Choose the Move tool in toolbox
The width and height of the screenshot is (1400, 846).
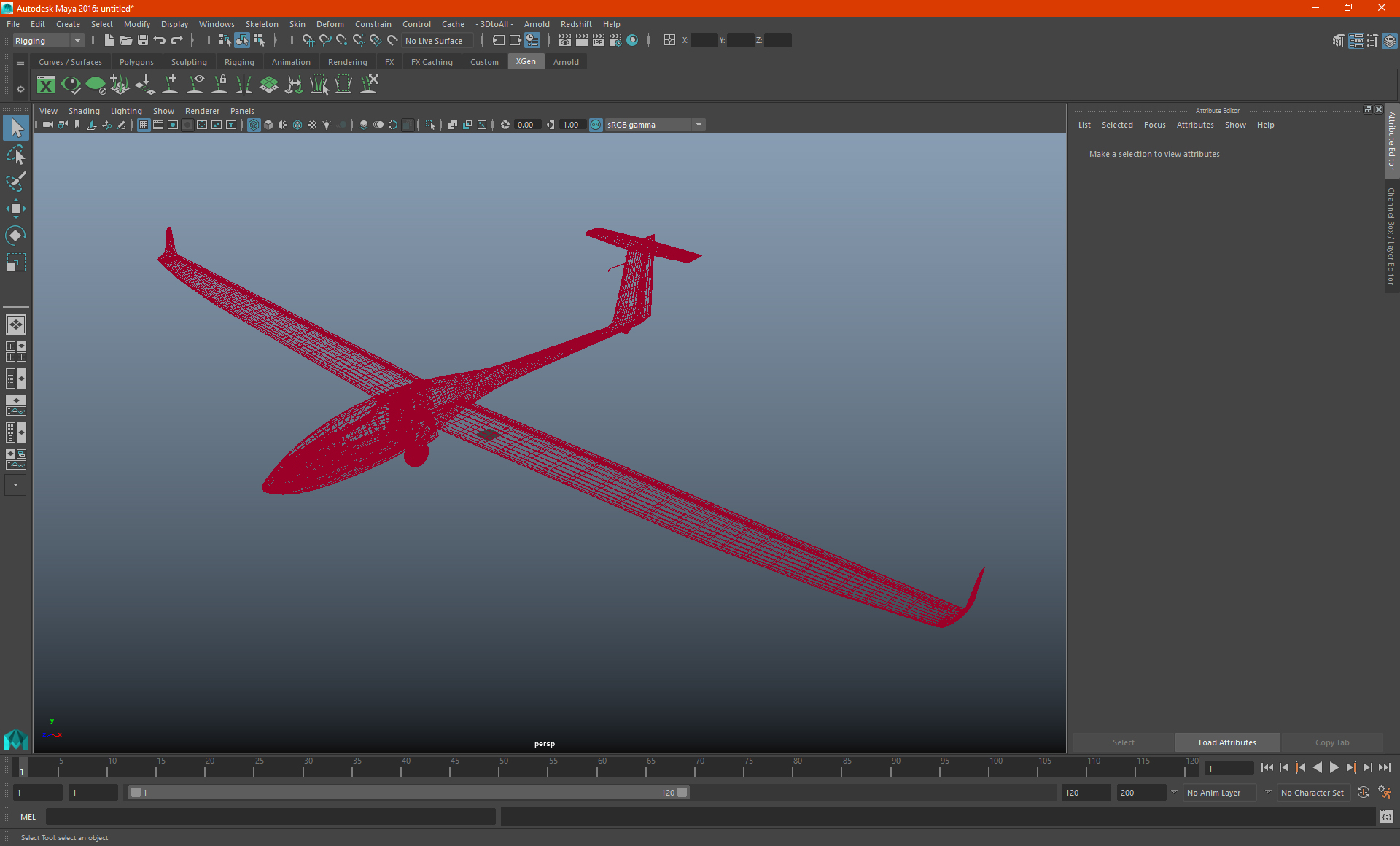pos(15,209)
